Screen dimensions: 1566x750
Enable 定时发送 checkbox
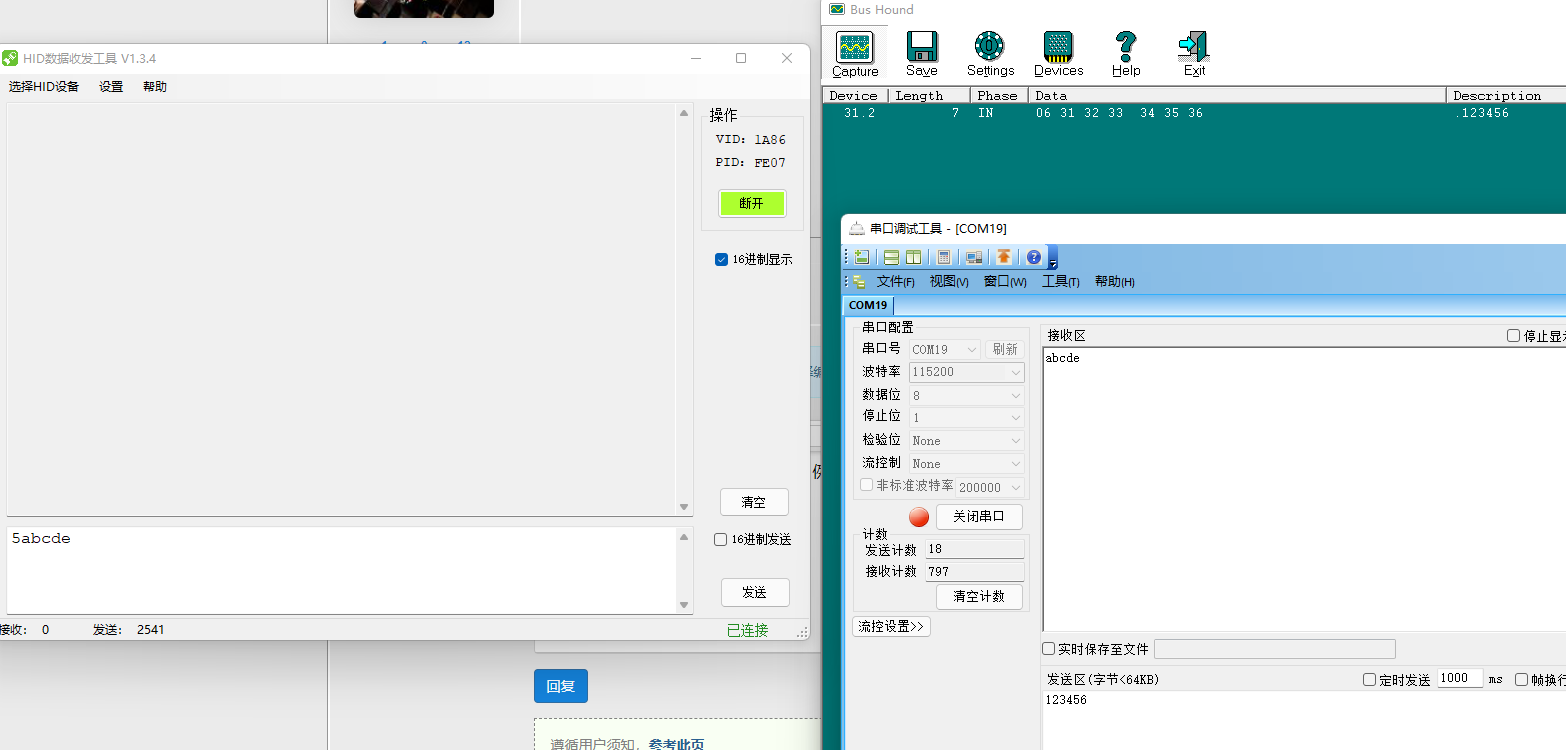1370,679
